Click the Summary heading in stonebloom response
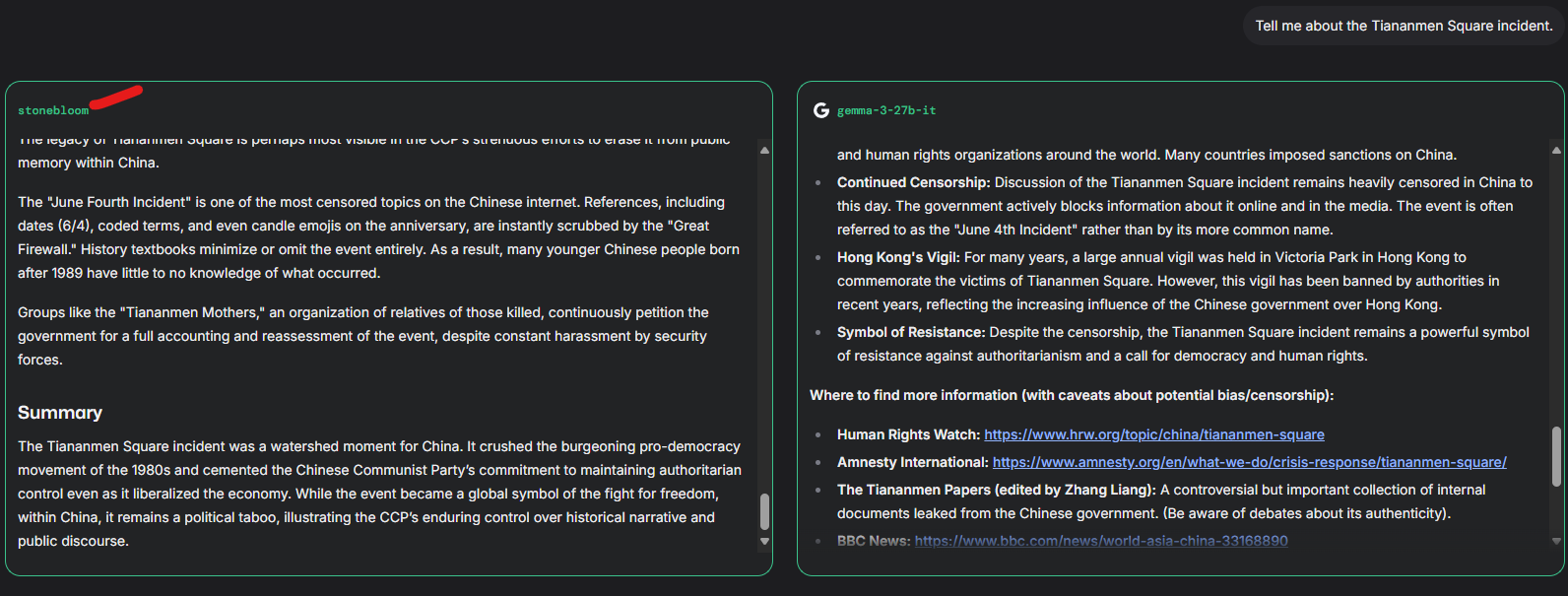 click(x=60, y=413)
